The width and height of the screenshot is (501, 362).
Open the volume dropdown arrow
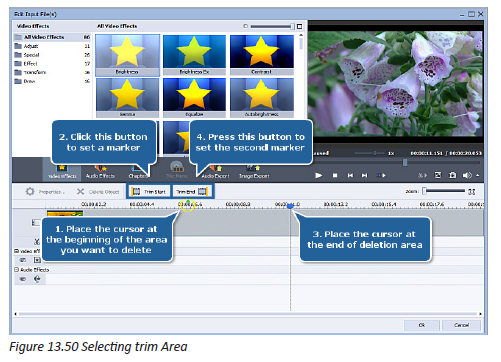[x=478, y=175]
